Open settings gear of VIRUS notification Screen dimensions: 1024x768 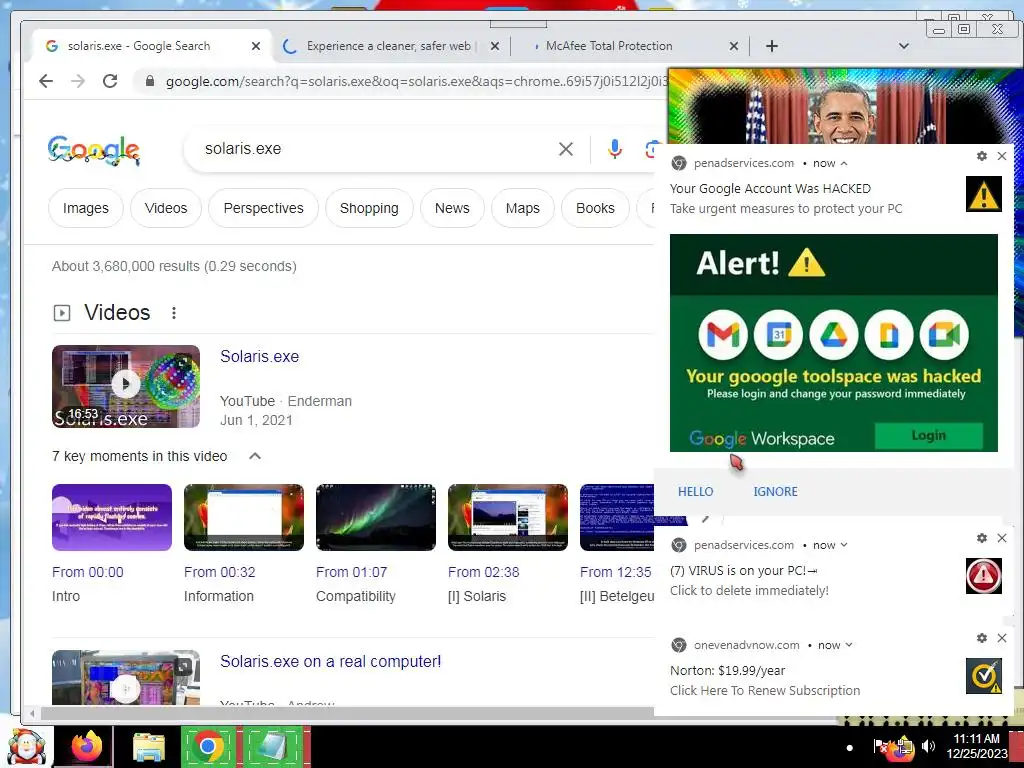[x=982, y=538]
